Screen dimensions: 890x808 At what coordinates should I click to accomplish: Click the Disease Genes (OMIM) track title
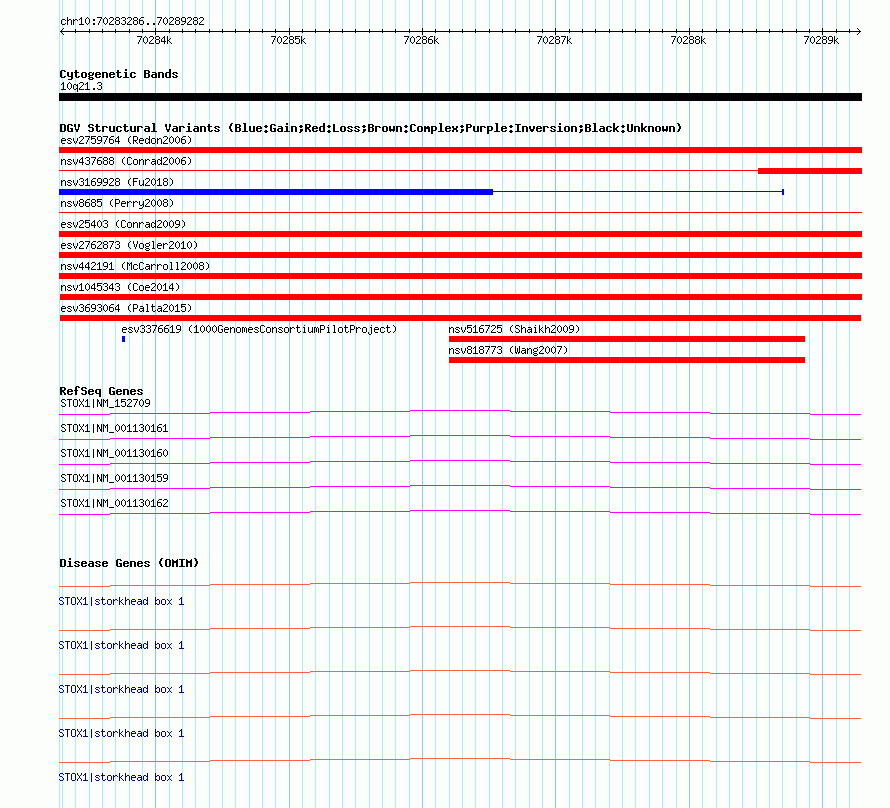coord(129,563)
